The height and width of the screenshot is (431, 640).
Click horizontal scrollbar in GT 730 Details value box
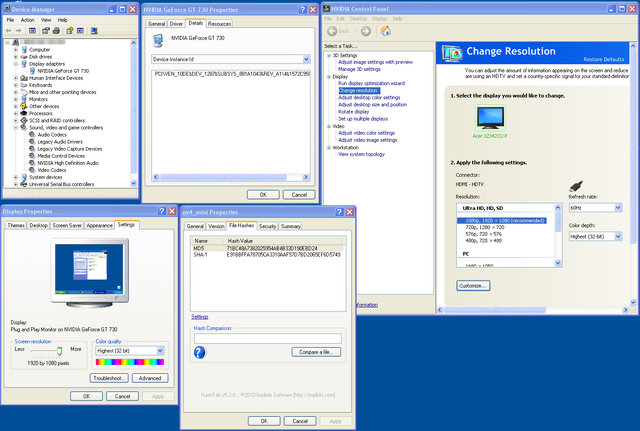click(231, 177)
